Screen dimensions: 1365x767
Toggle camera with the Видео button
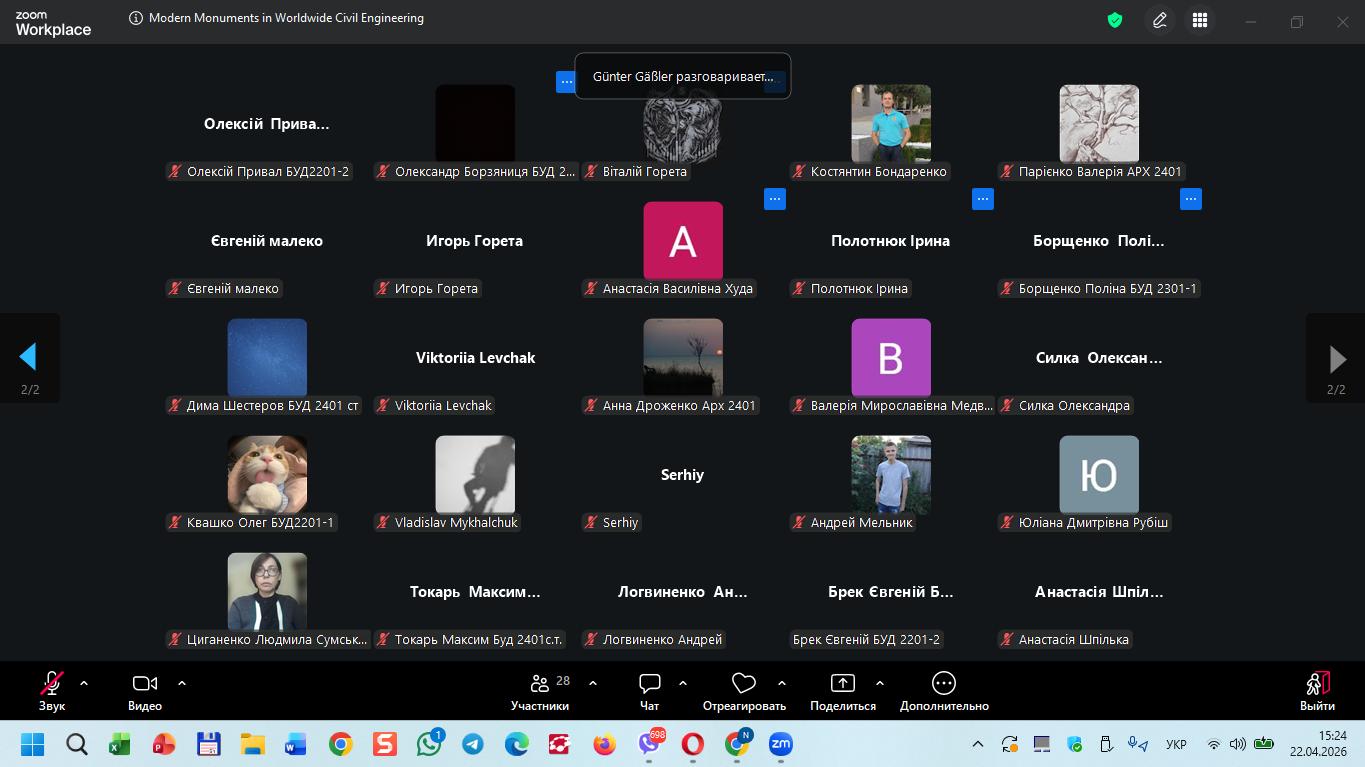coord(145,691)
